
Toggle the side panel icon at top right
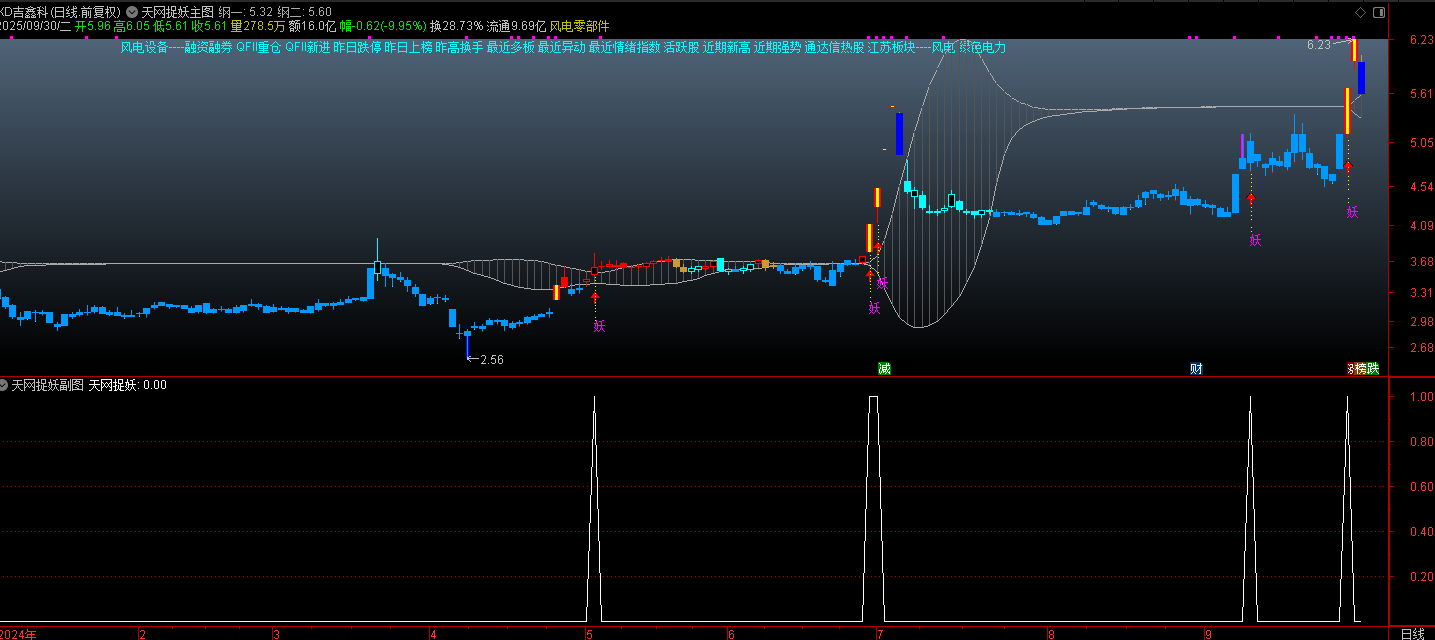coord(1379,12)
